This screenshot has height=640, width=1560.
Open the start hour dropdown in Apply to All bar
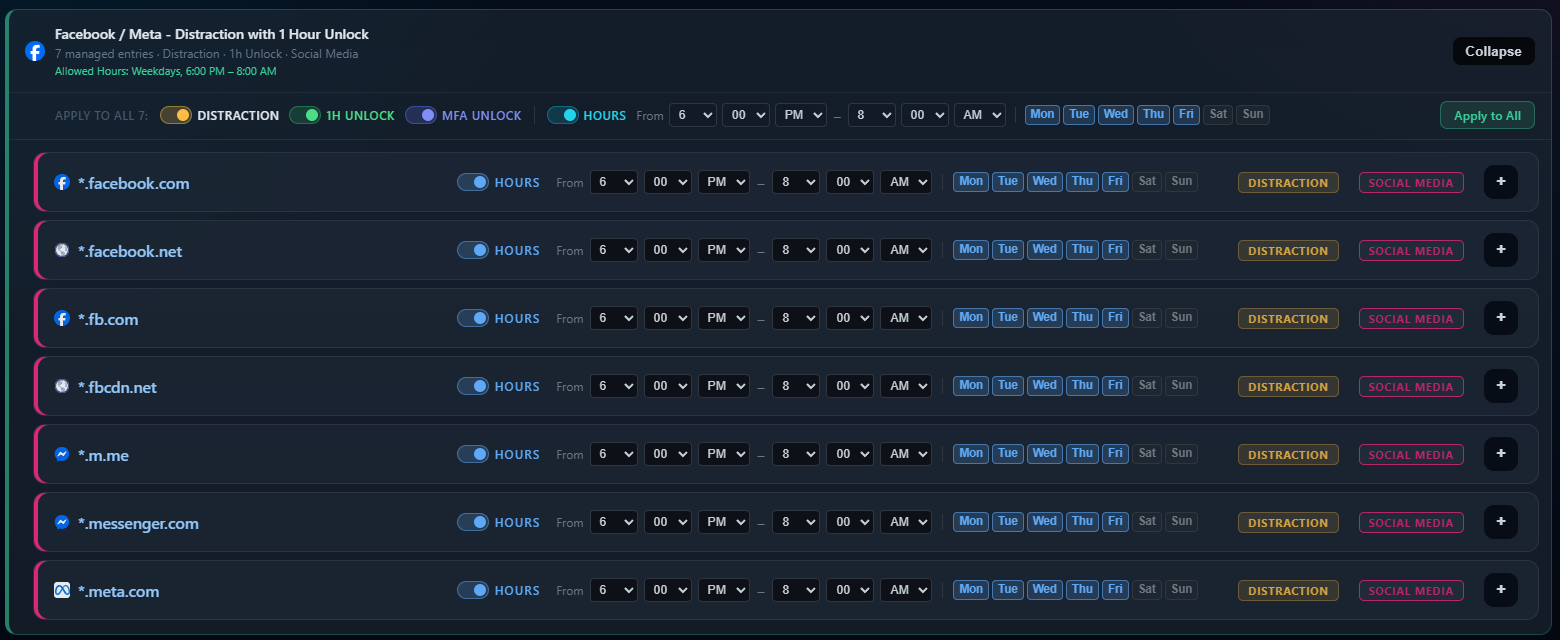pyautogui.click(x=693, y=115)
